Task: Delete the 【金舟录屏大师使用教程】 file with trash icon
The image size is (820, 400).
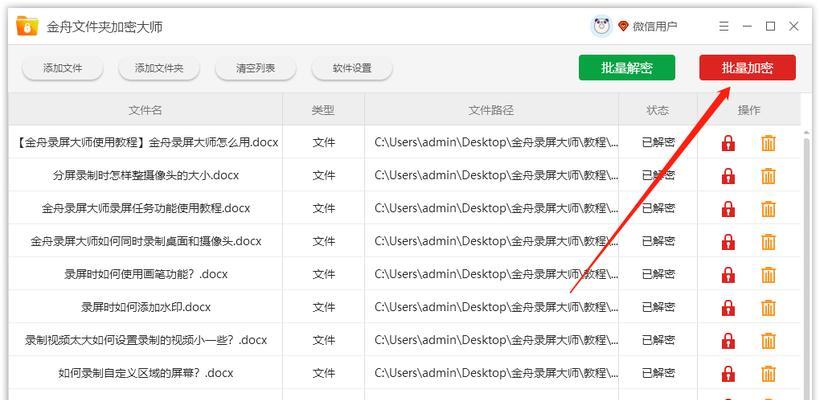Action: (x=768, y=143)
